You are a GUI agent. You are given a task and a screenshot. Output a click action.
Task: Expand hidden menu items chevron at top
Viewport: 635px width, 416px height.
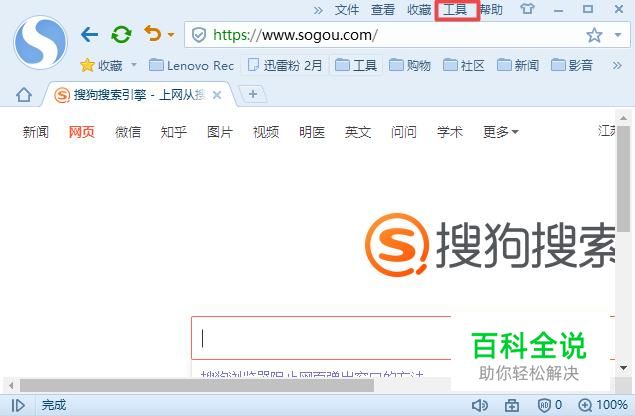coord(318,10)
